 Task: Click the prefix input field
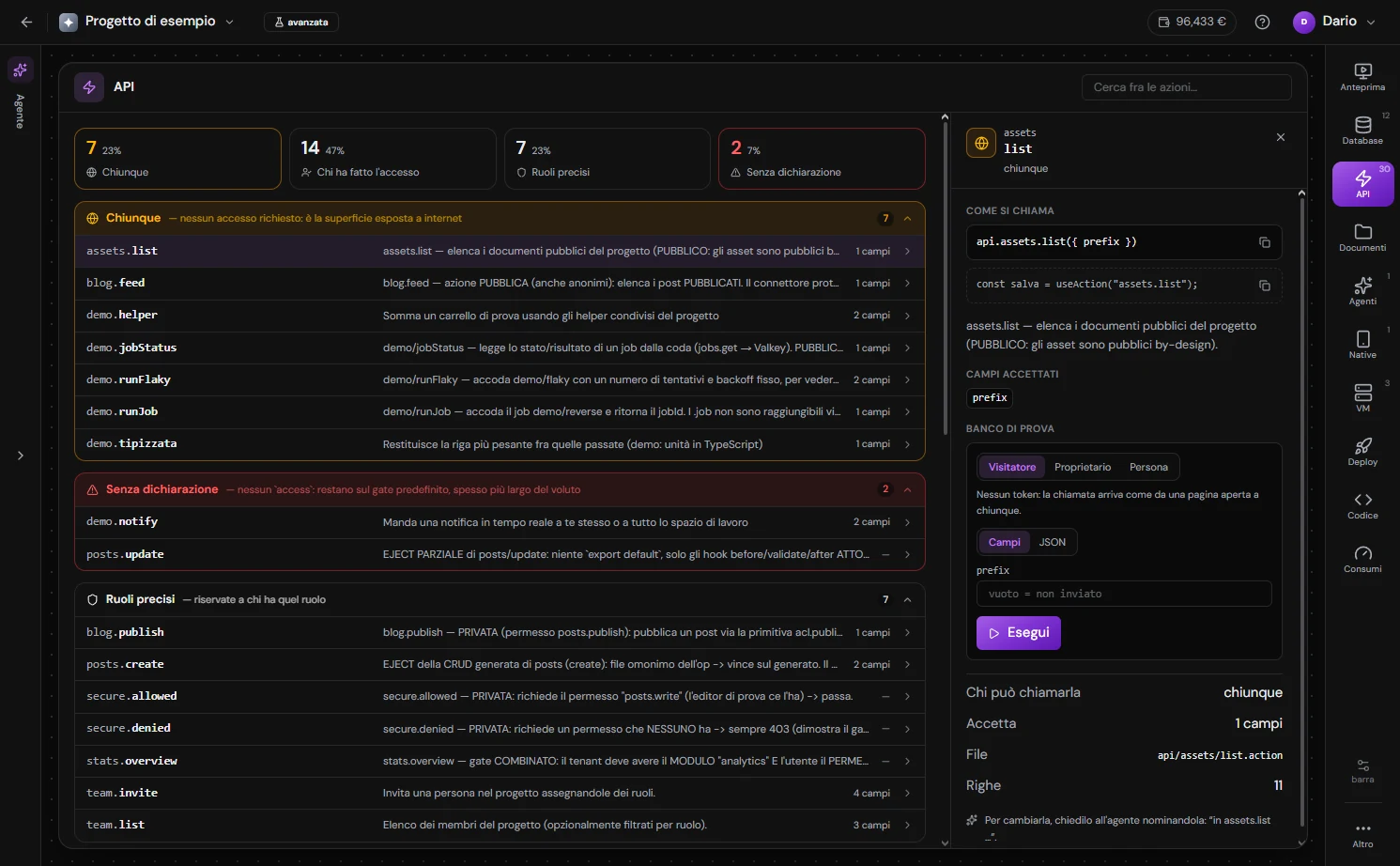1124,594
